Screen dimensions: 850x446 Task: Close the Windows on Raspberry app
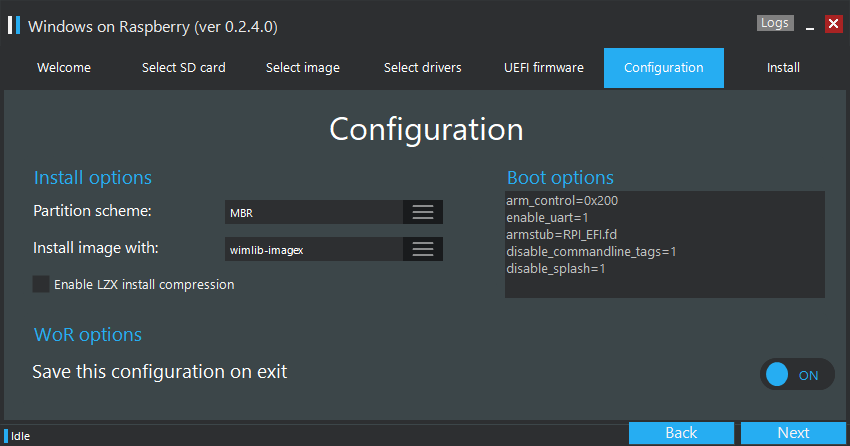pos(833,24)
